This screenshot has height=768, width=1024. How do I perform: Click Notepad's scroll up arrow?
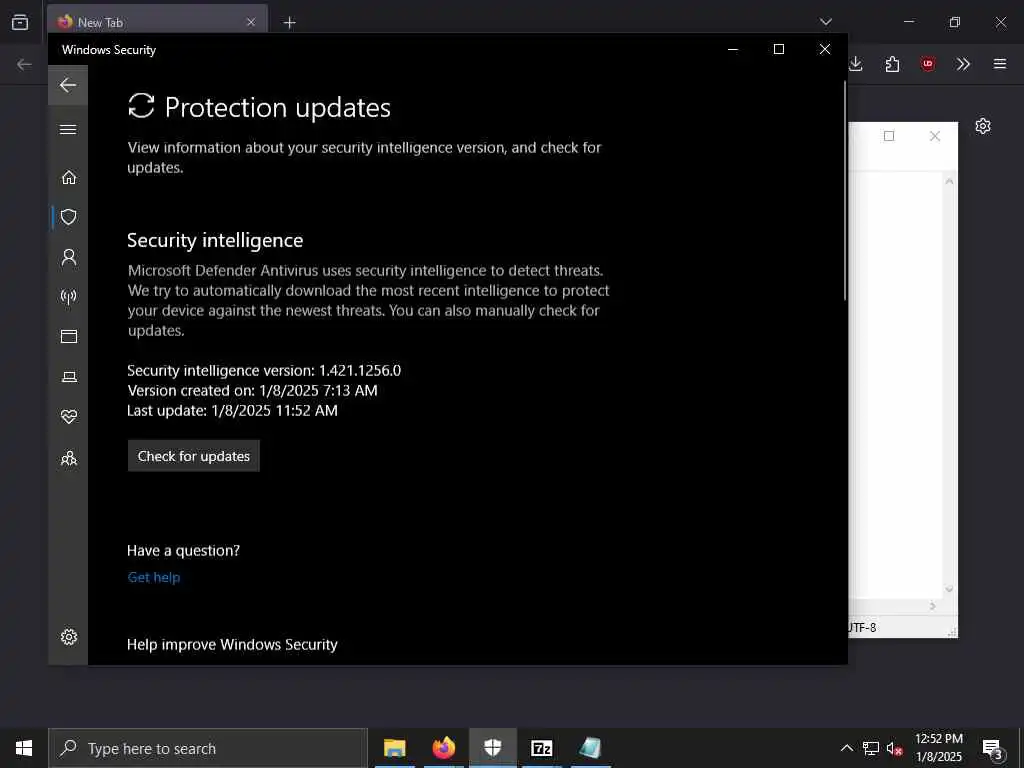(950, 181)
